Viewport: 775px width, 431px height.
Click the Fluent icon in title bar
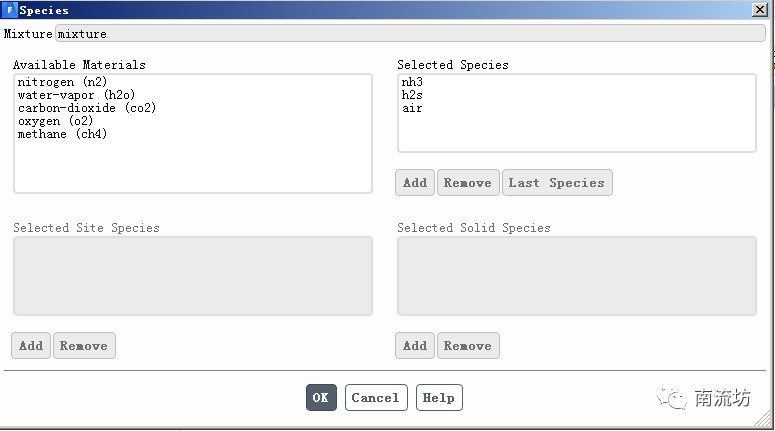pos(10,10)
